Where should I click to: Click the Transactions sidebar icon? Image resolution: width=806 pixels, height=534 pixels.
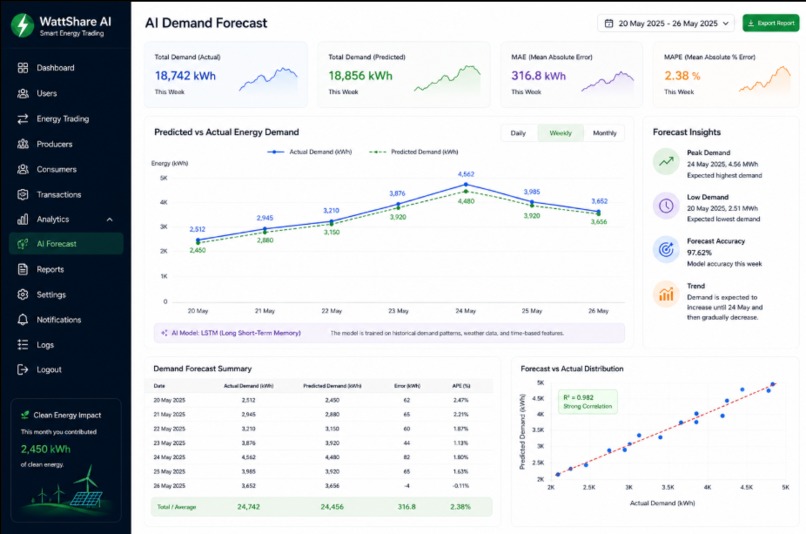pos(23,194)
